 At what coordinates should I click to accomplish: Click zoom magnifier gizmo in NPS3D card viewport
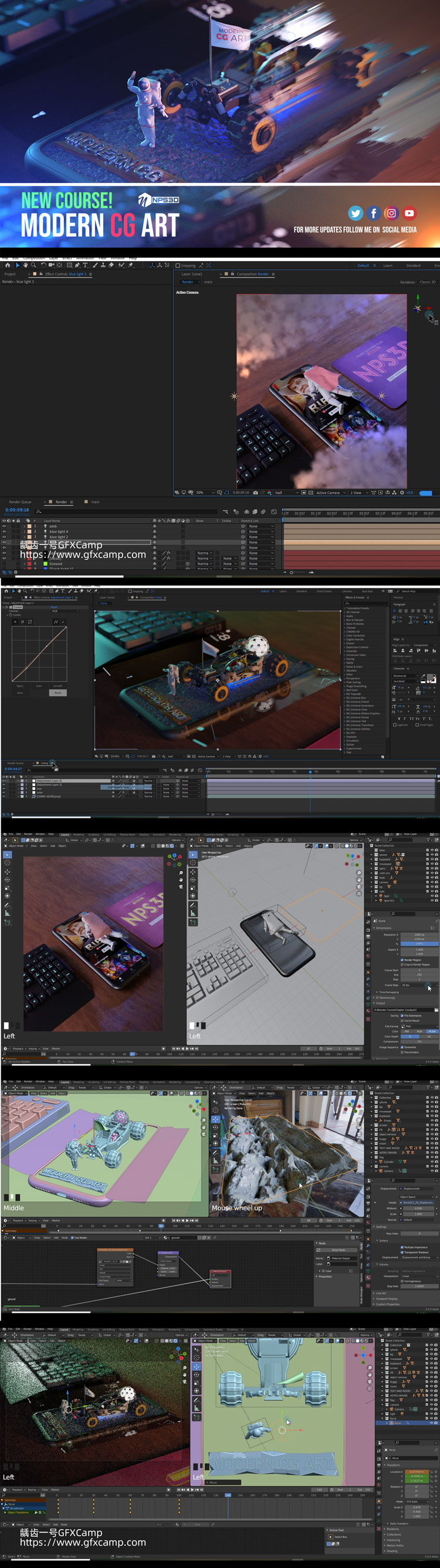click(181, 872)
